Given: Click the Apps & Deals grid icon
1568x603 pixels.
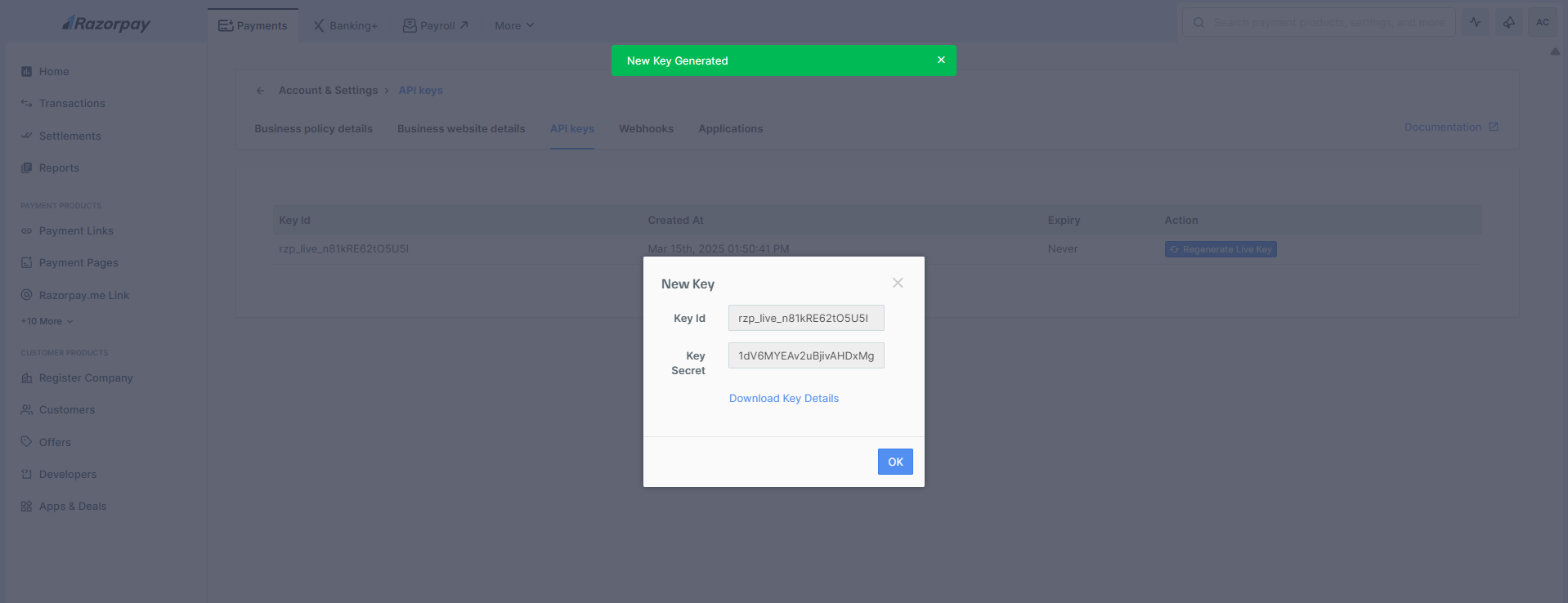Looking at the screenshot, I should click(x=26, y=507).
